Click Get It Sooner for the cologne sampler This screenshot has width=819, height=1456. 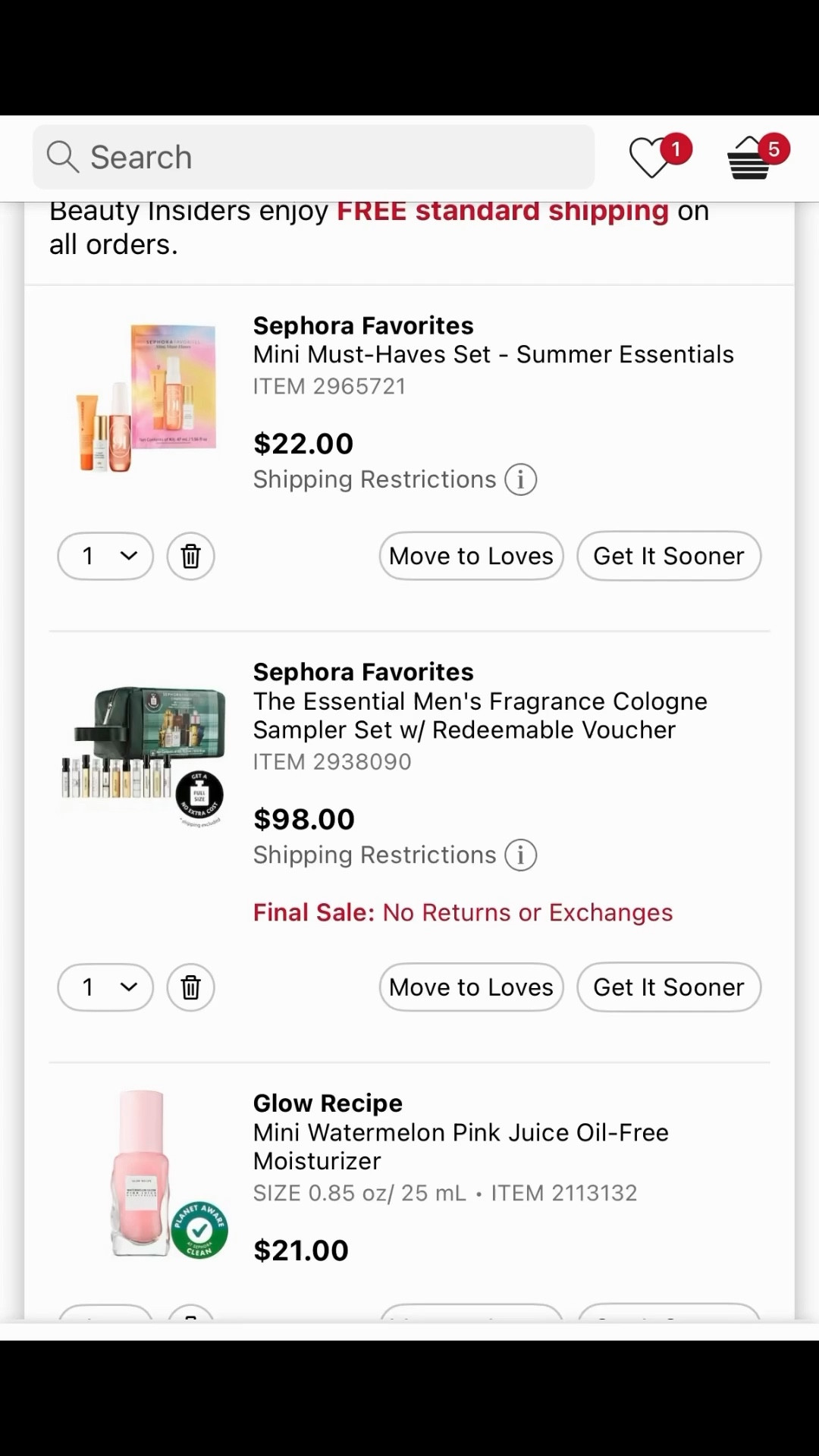tap(668, 987)
